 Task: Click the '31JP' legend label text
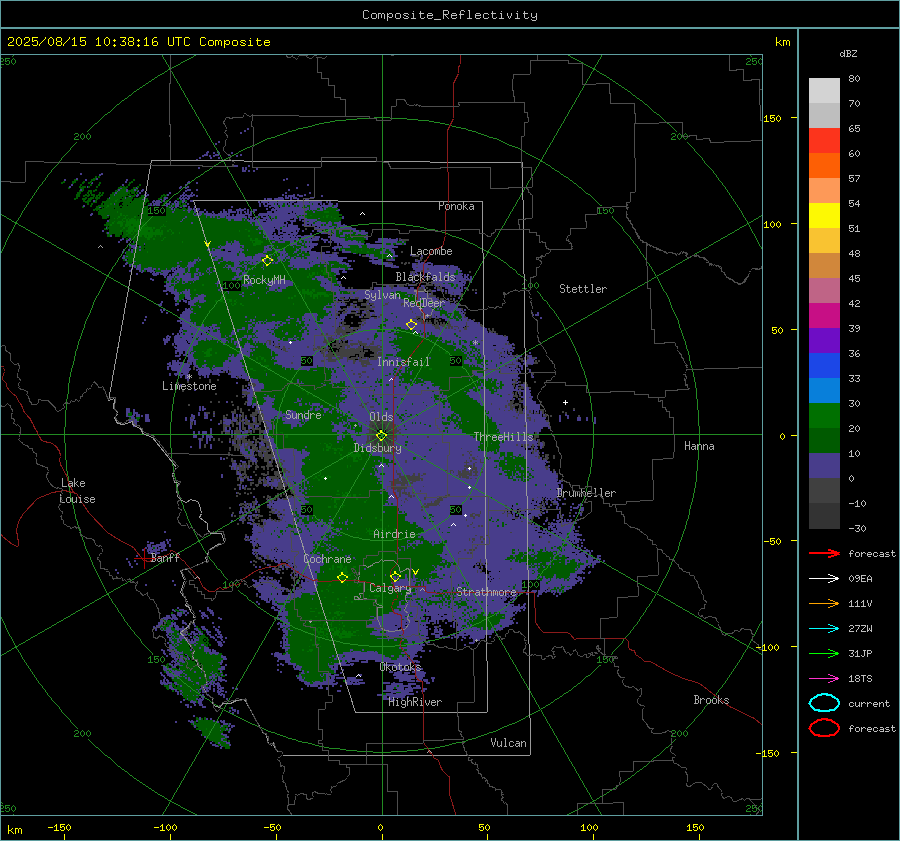coord(860,653)
